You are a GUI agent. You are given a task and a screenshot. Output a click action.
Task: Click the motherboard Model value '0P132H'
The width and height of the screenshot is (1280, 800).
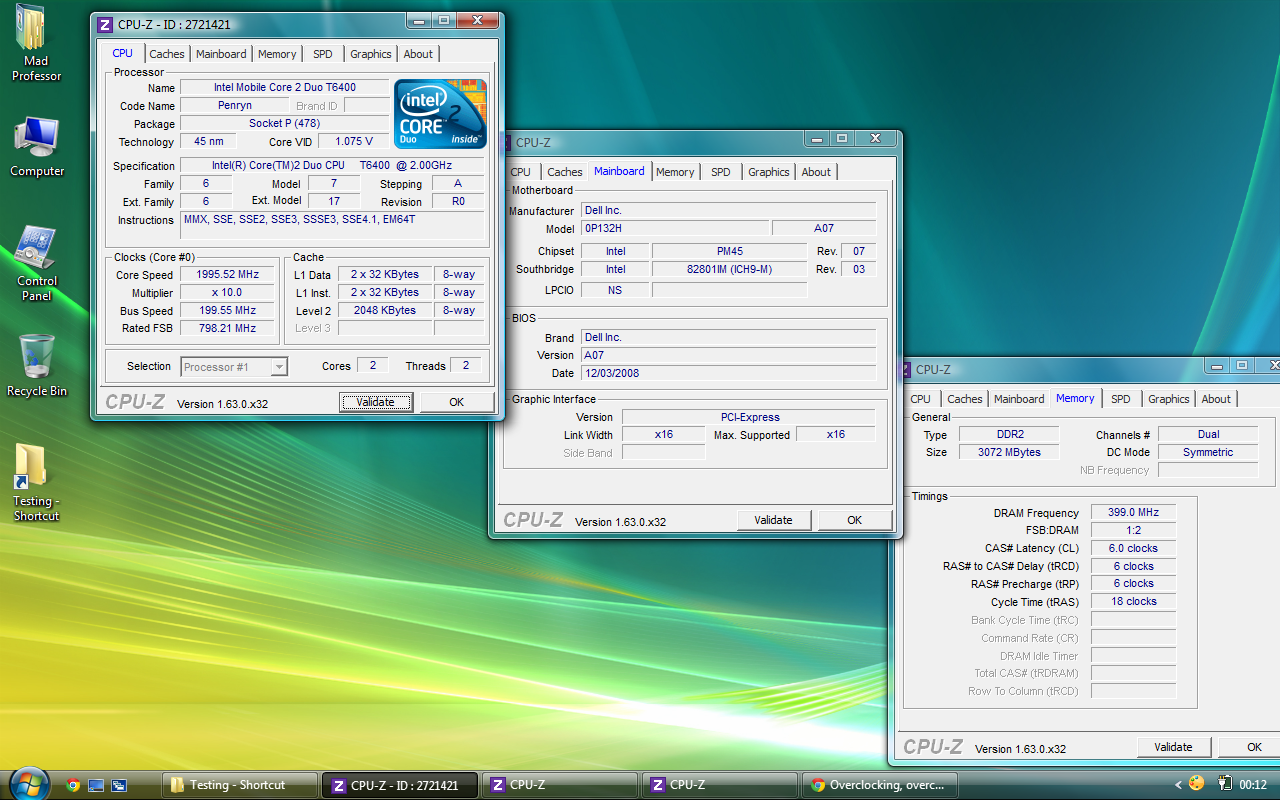675,229
